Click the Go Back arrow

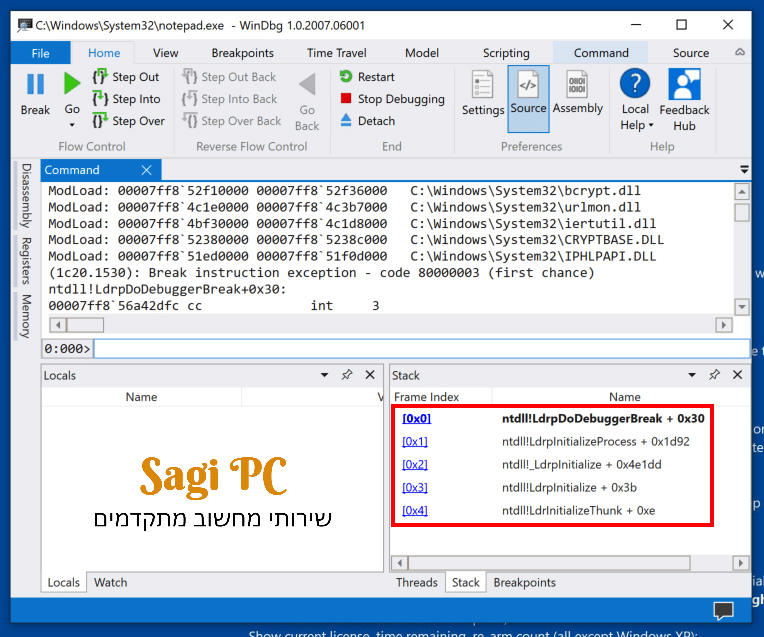click(x=307, y=84)
